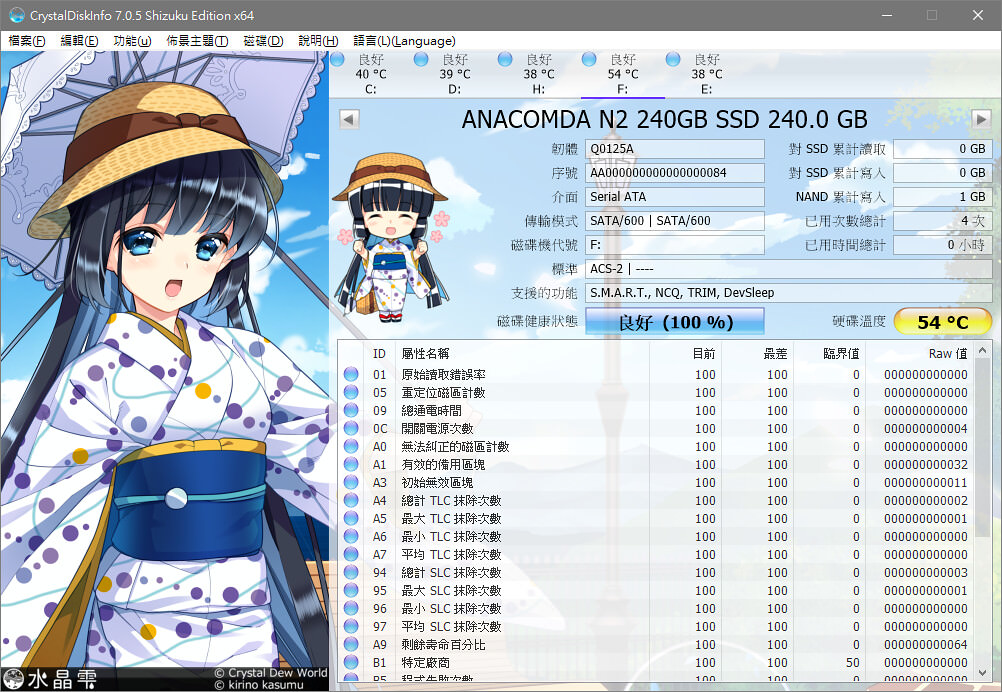This screenshot has width=1002, height=692.
Task: Click the status orb of attribute 95
Action: (x=351, y=590)
